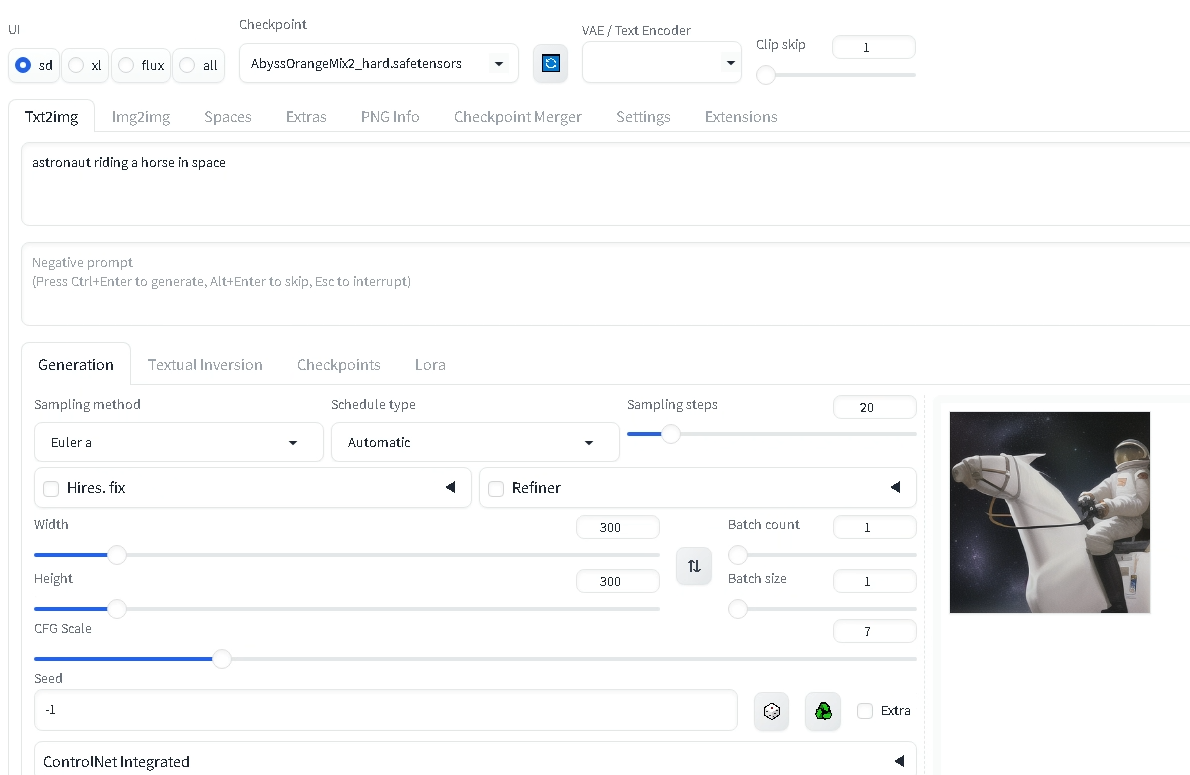
Task: Open the Schedule type dropdown
Action: 475,443
